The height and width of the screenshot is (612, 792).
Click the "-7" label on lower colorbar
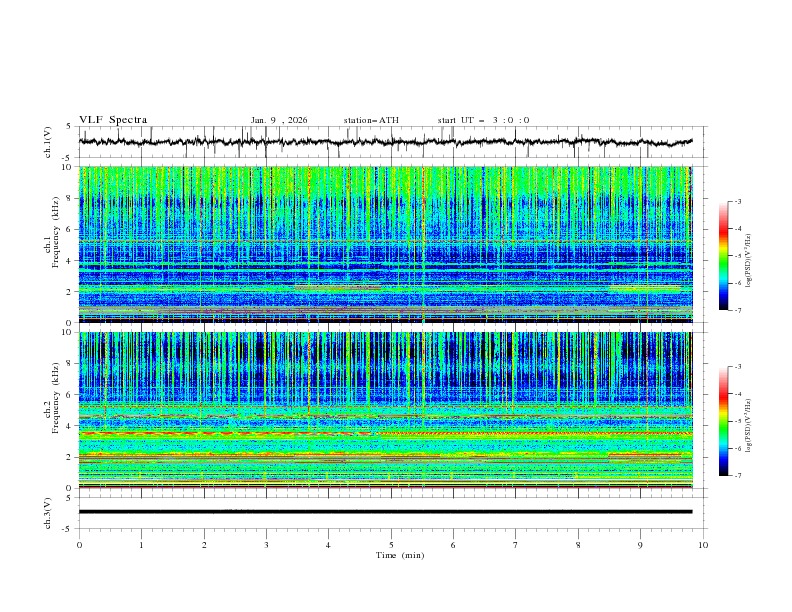(x=738, y=475)
